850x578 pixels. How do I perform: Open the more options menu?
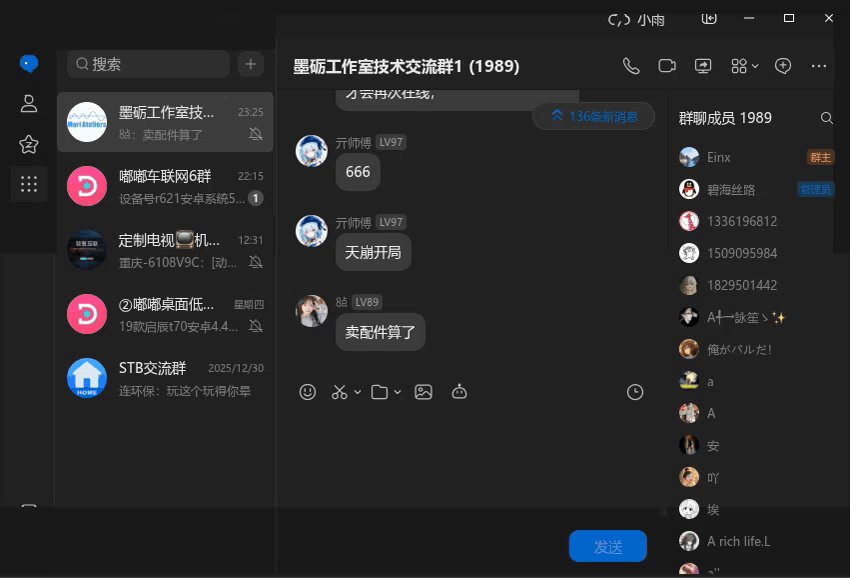click(819, 65)
